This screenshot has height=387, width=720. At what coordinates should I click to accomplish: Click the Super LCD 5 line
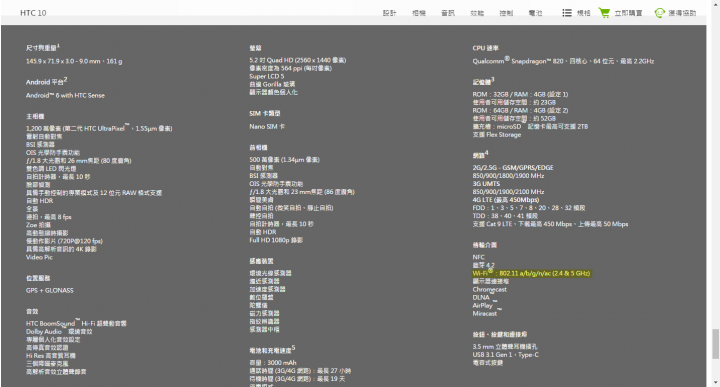click(267, 76)
